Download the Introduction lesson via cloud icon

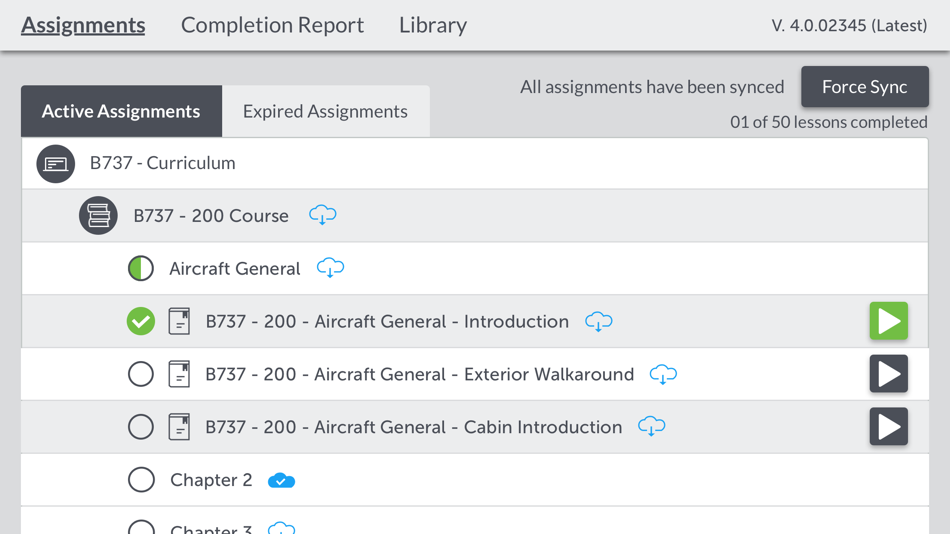(599, 321)
